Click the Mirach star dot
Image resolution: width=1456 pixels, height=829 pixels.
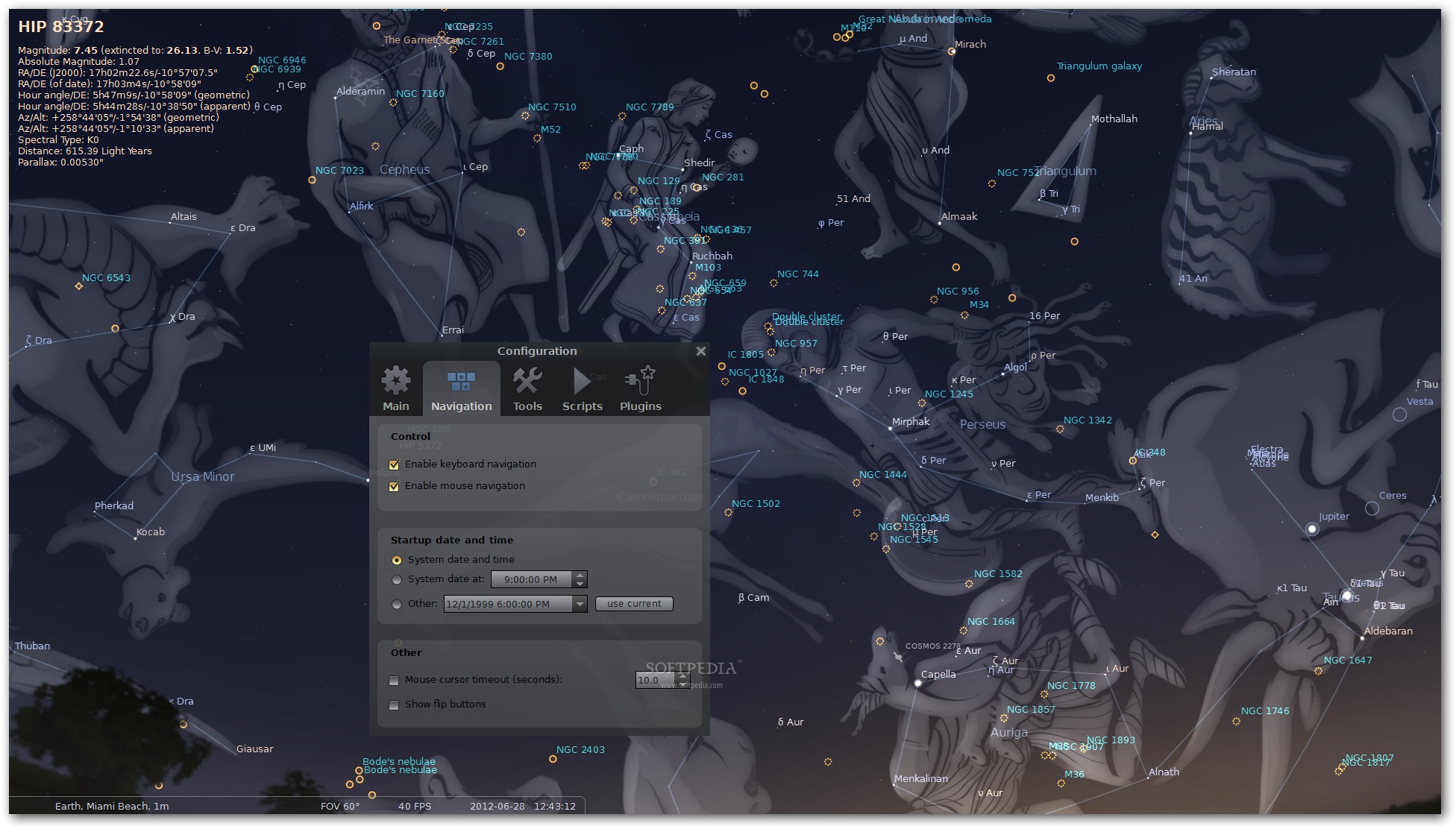(951, 51)
